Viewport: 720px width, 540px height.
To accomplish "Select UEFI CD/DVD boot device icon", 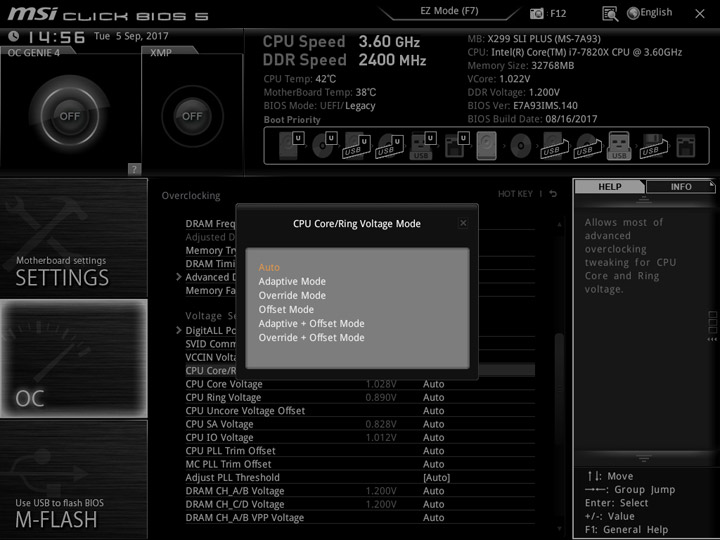I will tap(325, 146).
